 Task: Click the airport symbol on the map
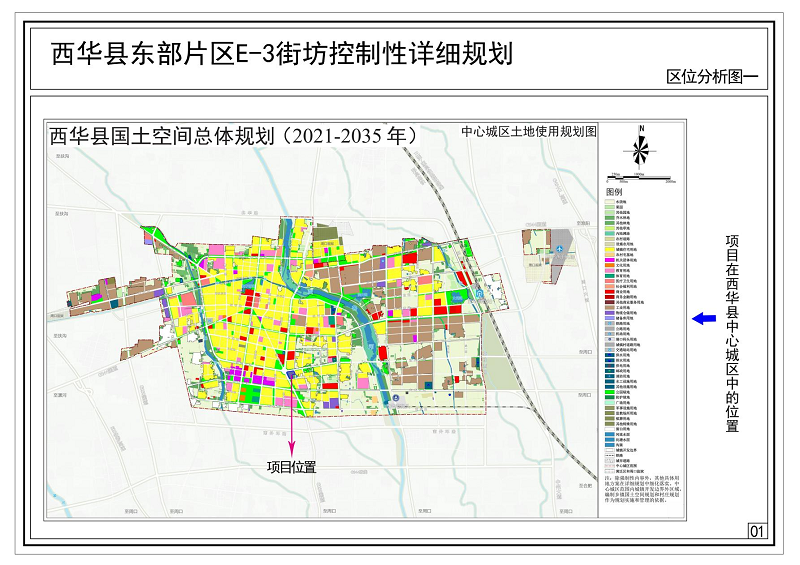[561, 248]
